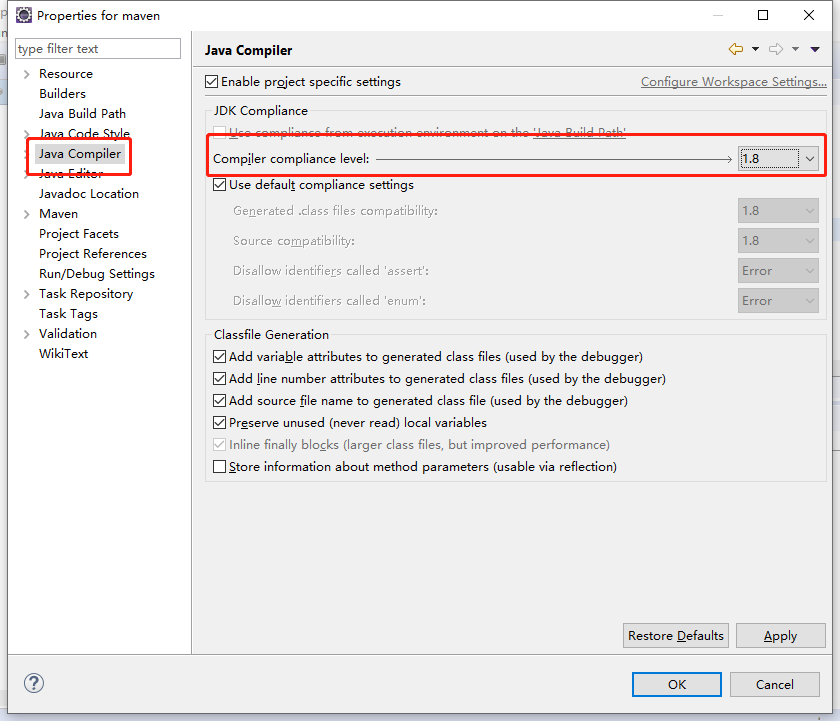Open back history dropdown arrow
The image size is (840, 721).
pos(755,49)
